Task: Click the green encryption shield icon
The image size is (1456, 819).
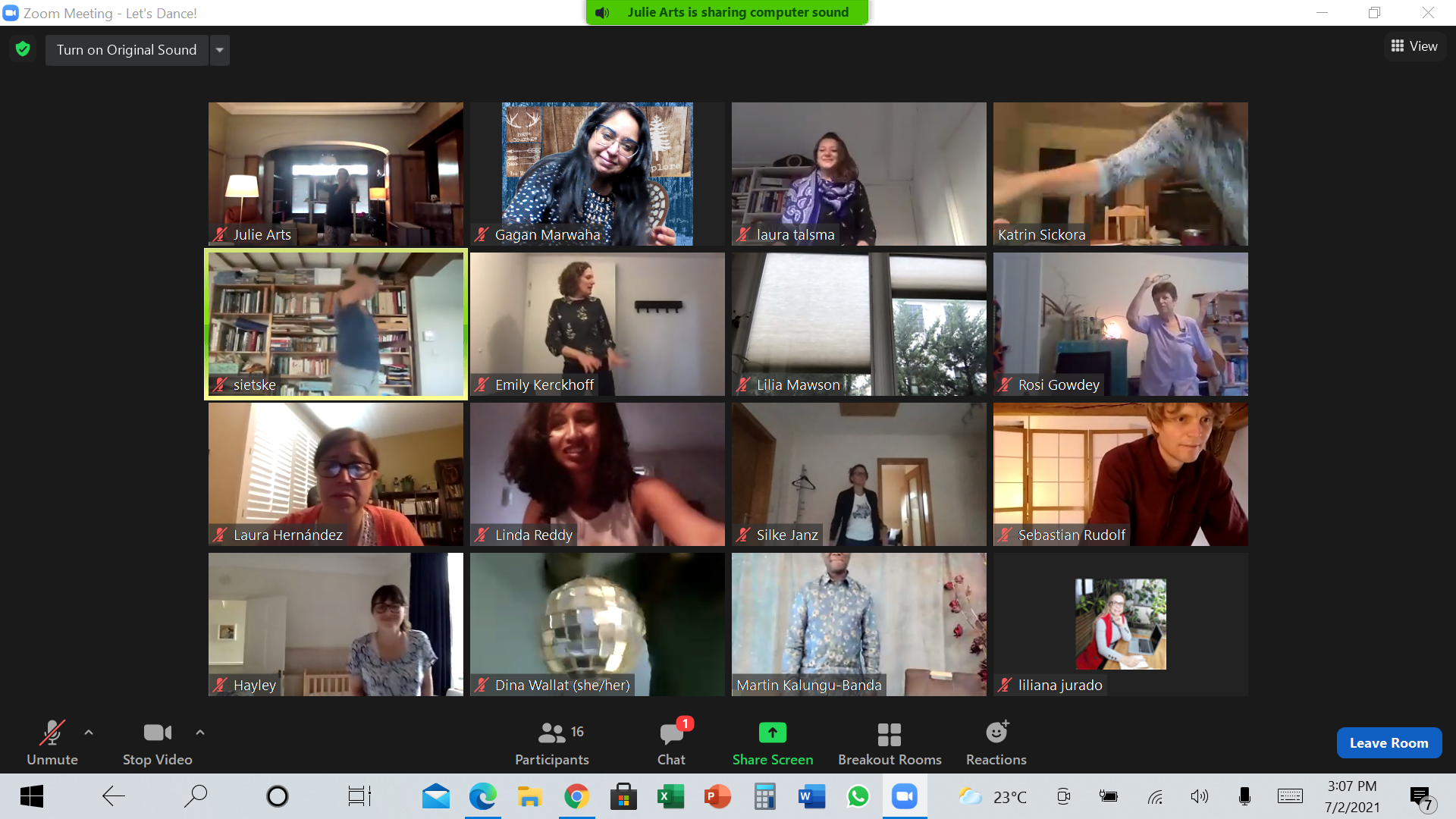Action: tap(23, 49)
